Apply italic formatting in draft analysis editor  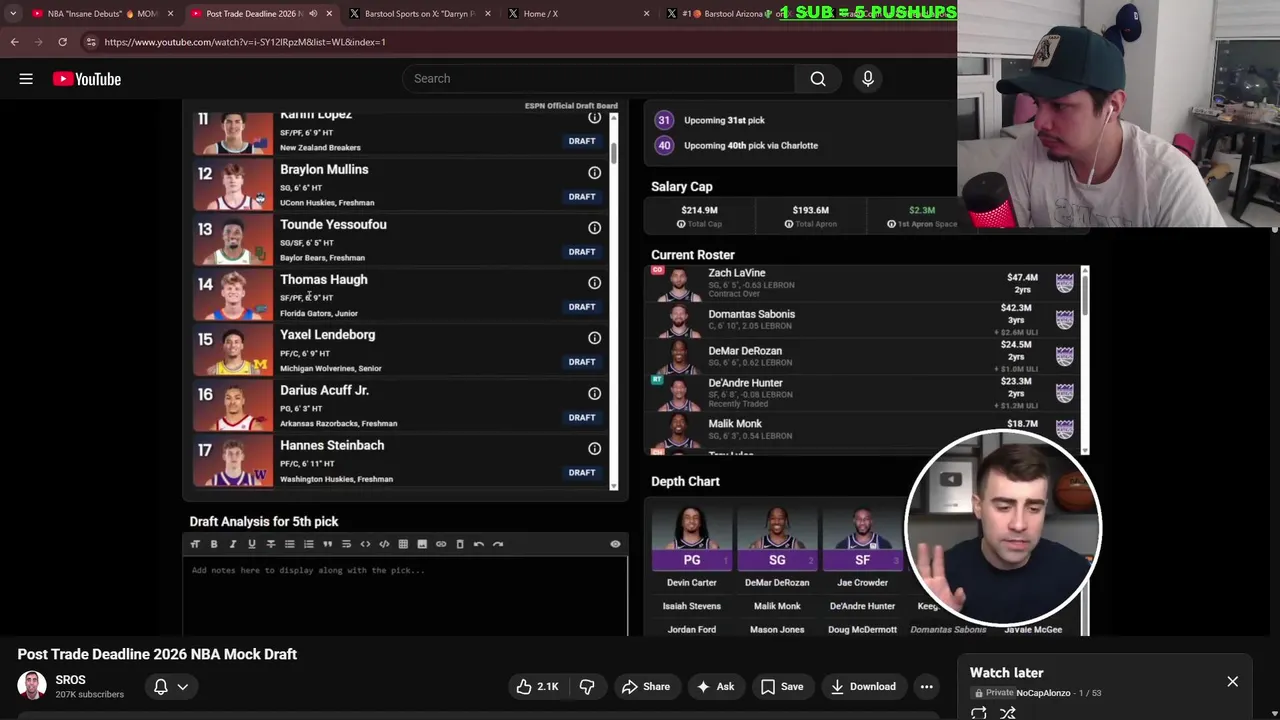[x=233, y=544]
